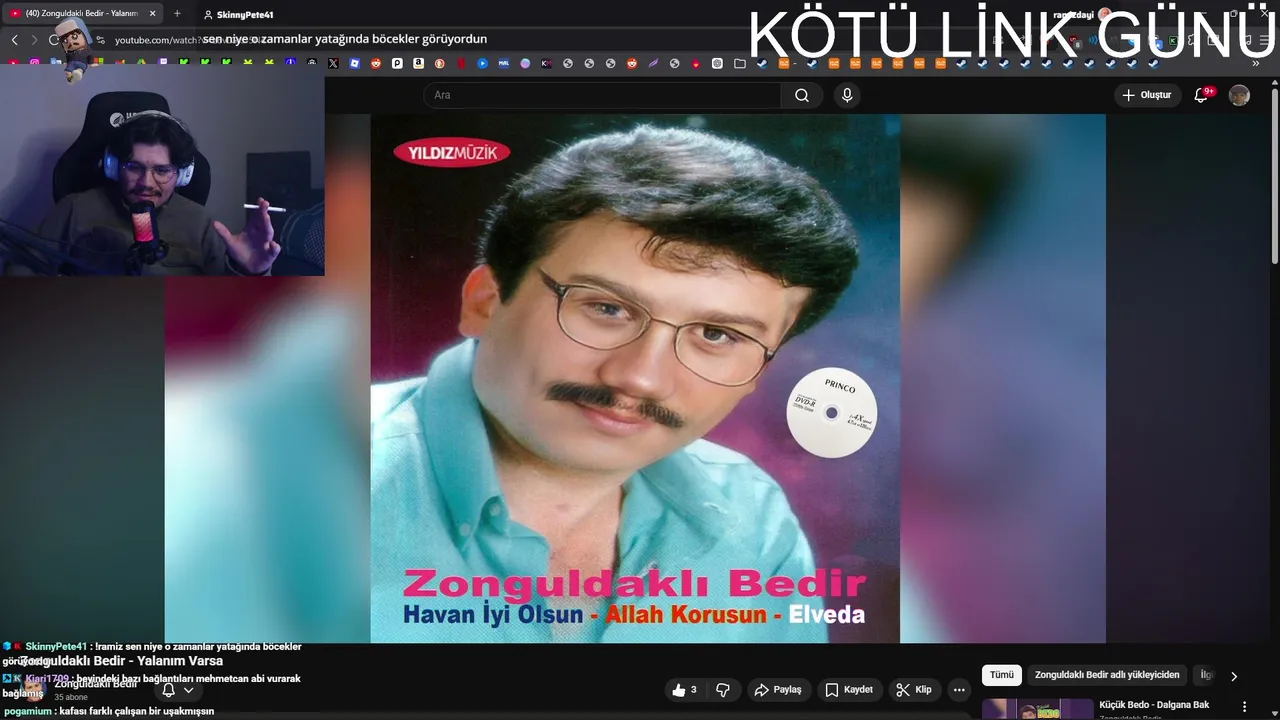Viewport: 1280px width, 720px height.
Task: Open 'Küçük Bedo - Dalgana Bak' video title
Action: pyautogui.click(x=1154, y=705)
